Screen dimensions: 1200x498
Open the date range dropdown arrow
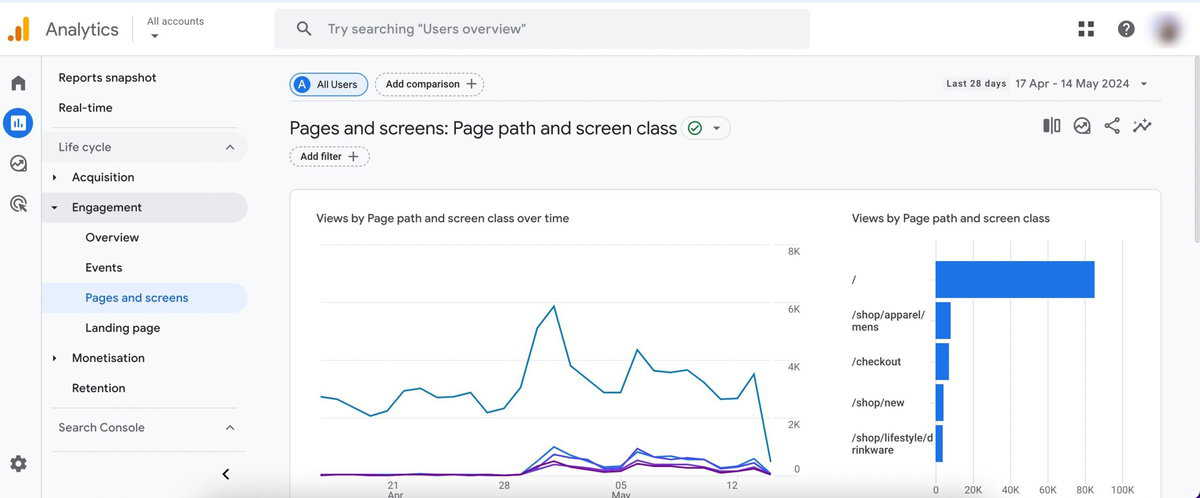(1144, 84)
